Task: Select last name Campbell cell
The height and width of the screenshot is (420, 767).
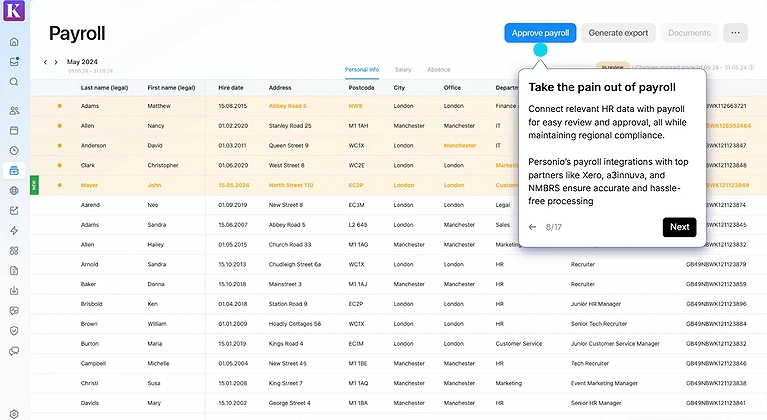Action: click(x=93, y=364)
